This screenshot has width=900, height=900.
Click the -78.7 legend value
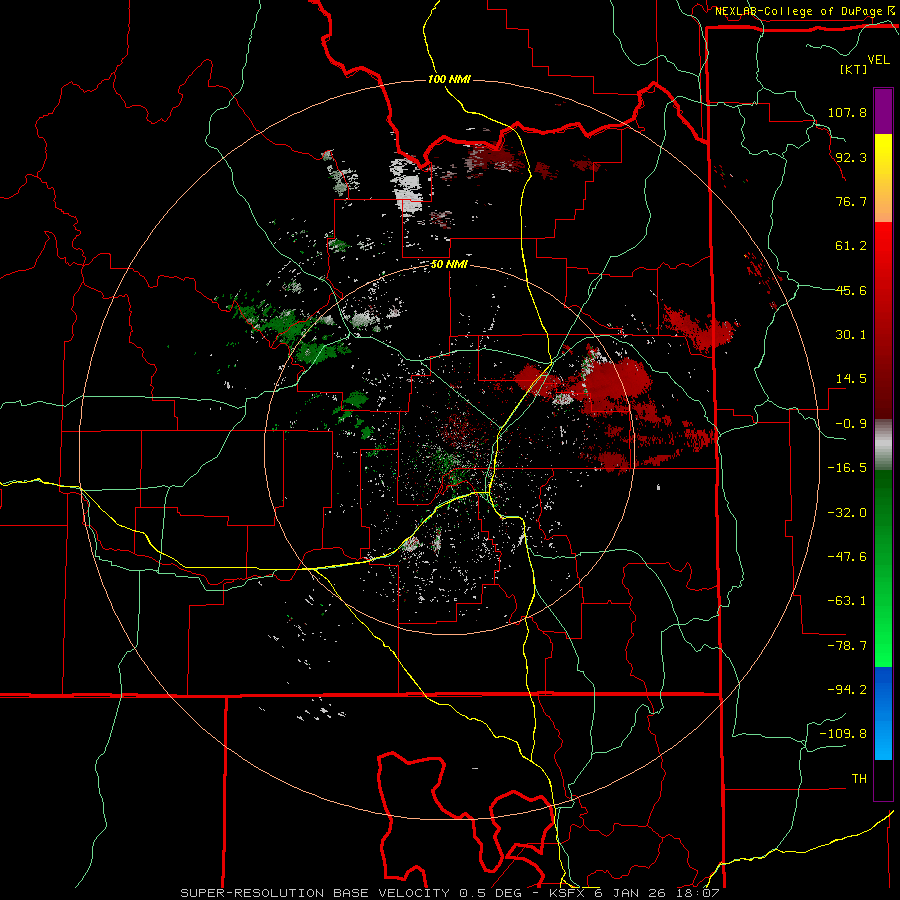(847, 645)
